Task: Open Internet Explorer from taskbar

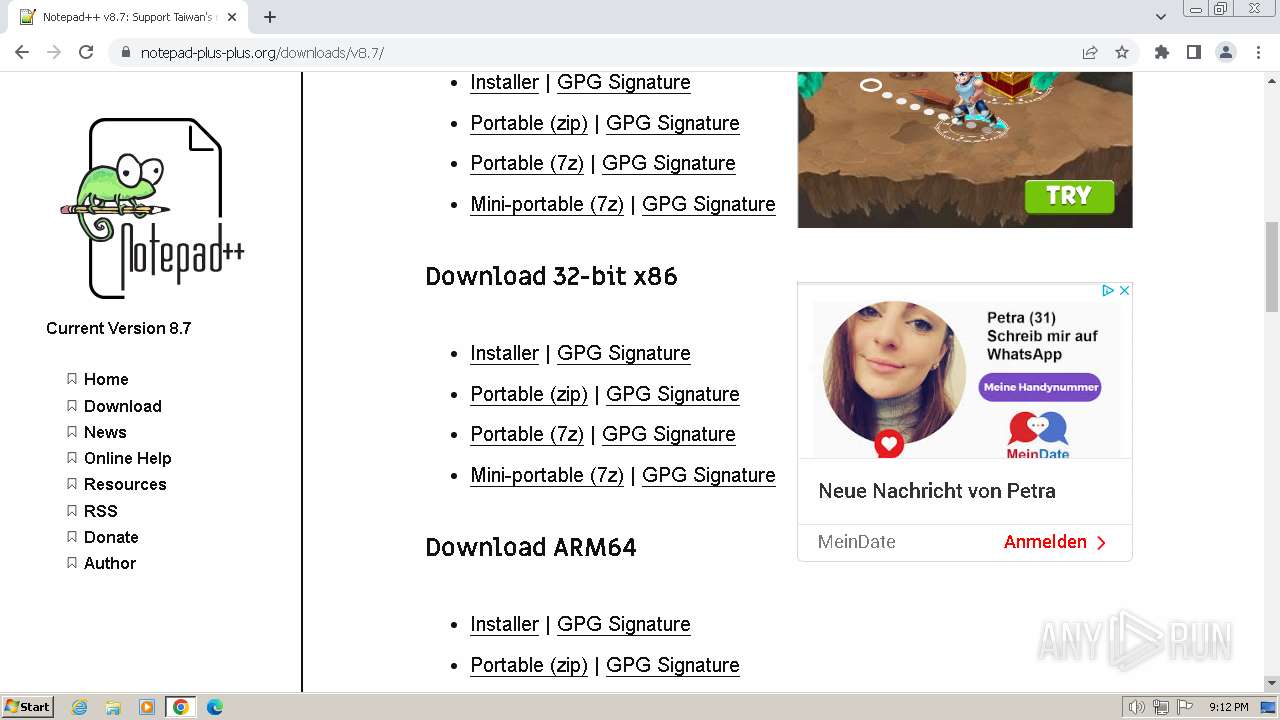Action: click(79, 707)
